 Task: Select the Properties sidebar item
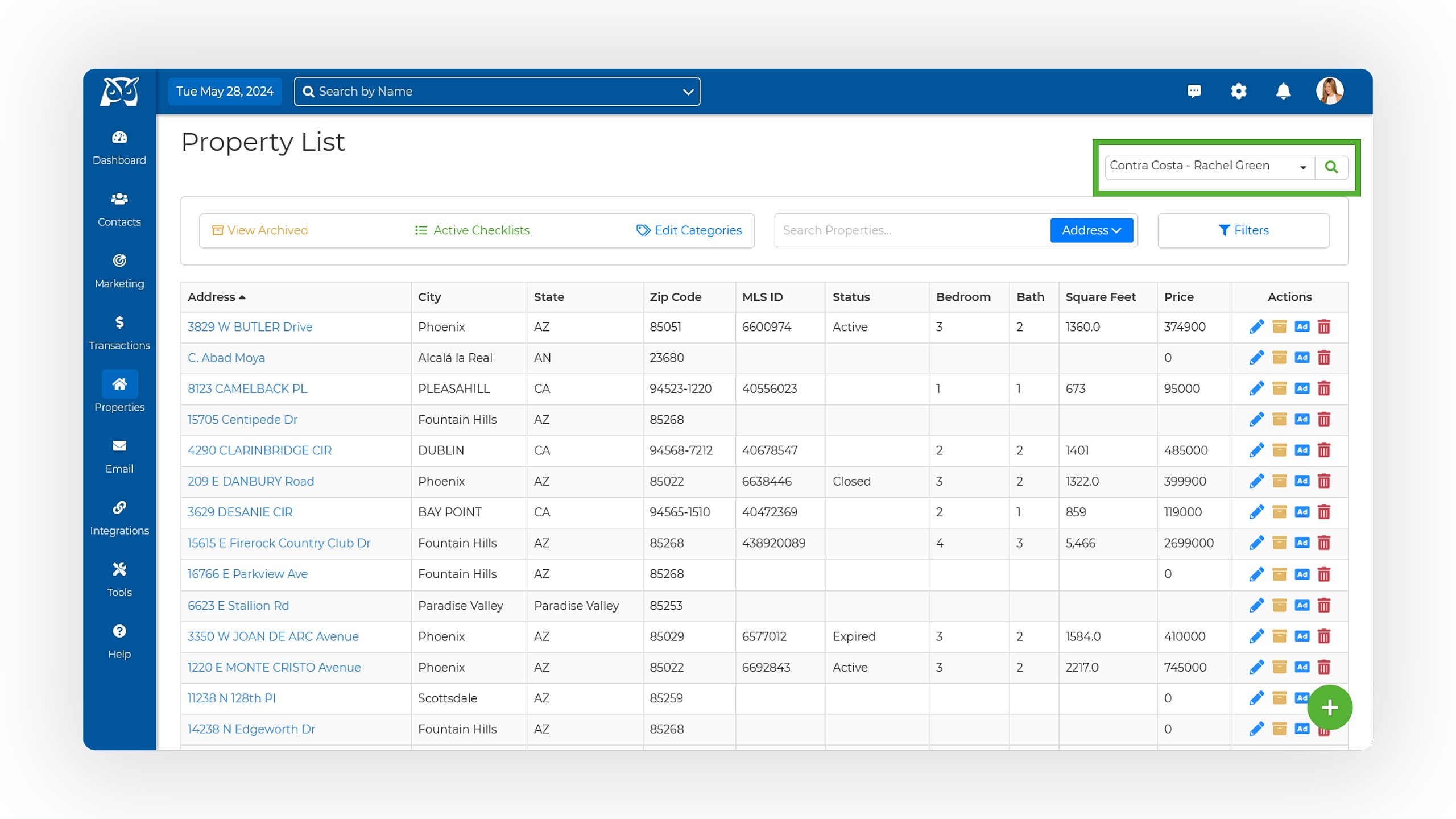119,392
